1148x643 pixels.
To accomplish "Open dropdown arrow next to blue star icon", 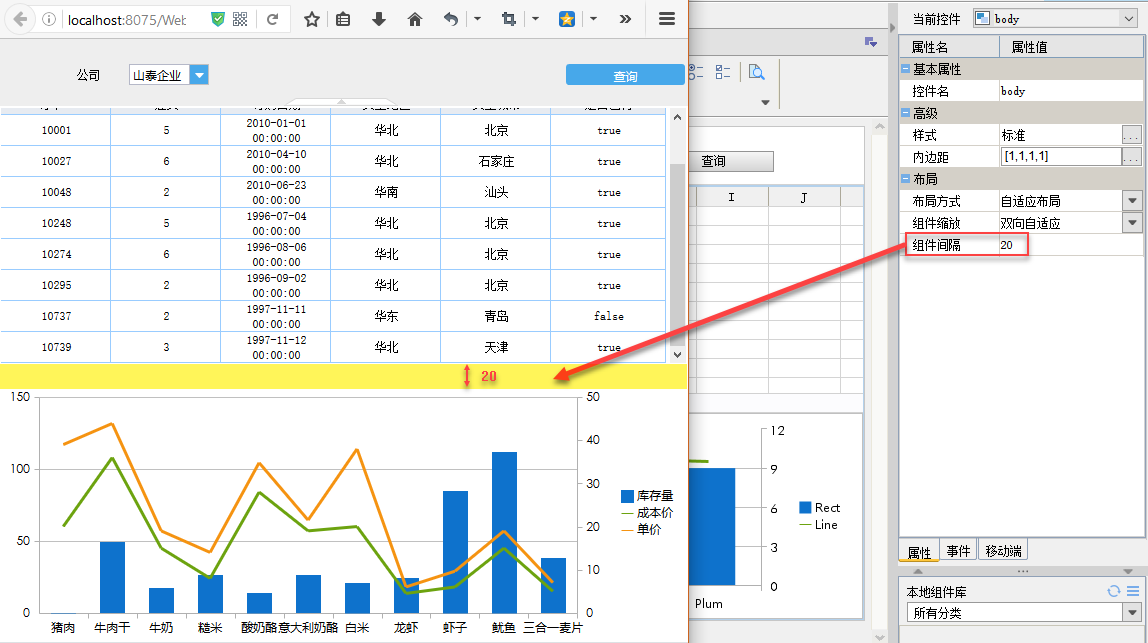I will [594, 19].
